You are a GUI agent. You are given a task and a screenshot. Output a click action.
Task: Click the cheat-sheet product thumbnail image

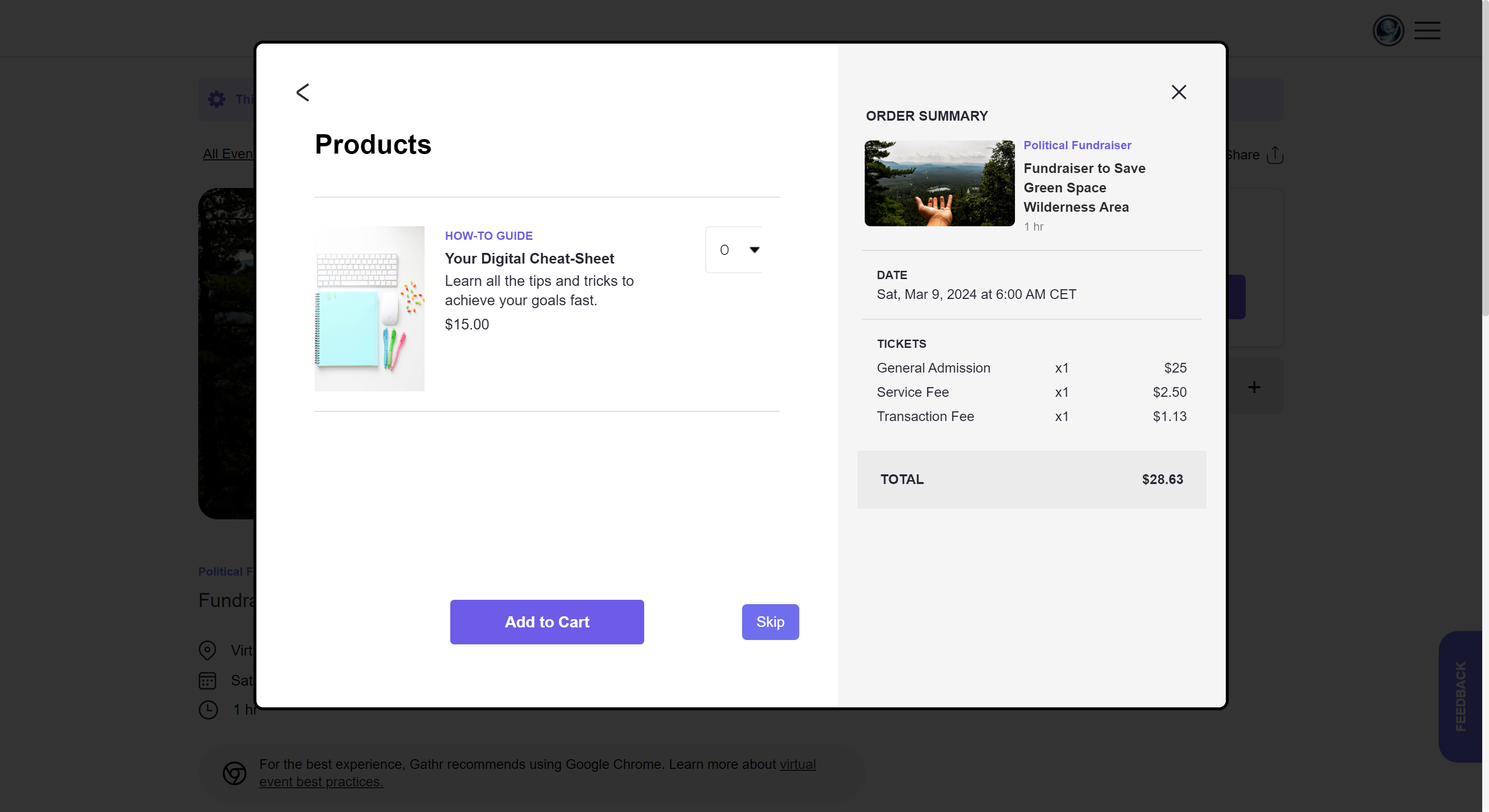tap(369, 309)
